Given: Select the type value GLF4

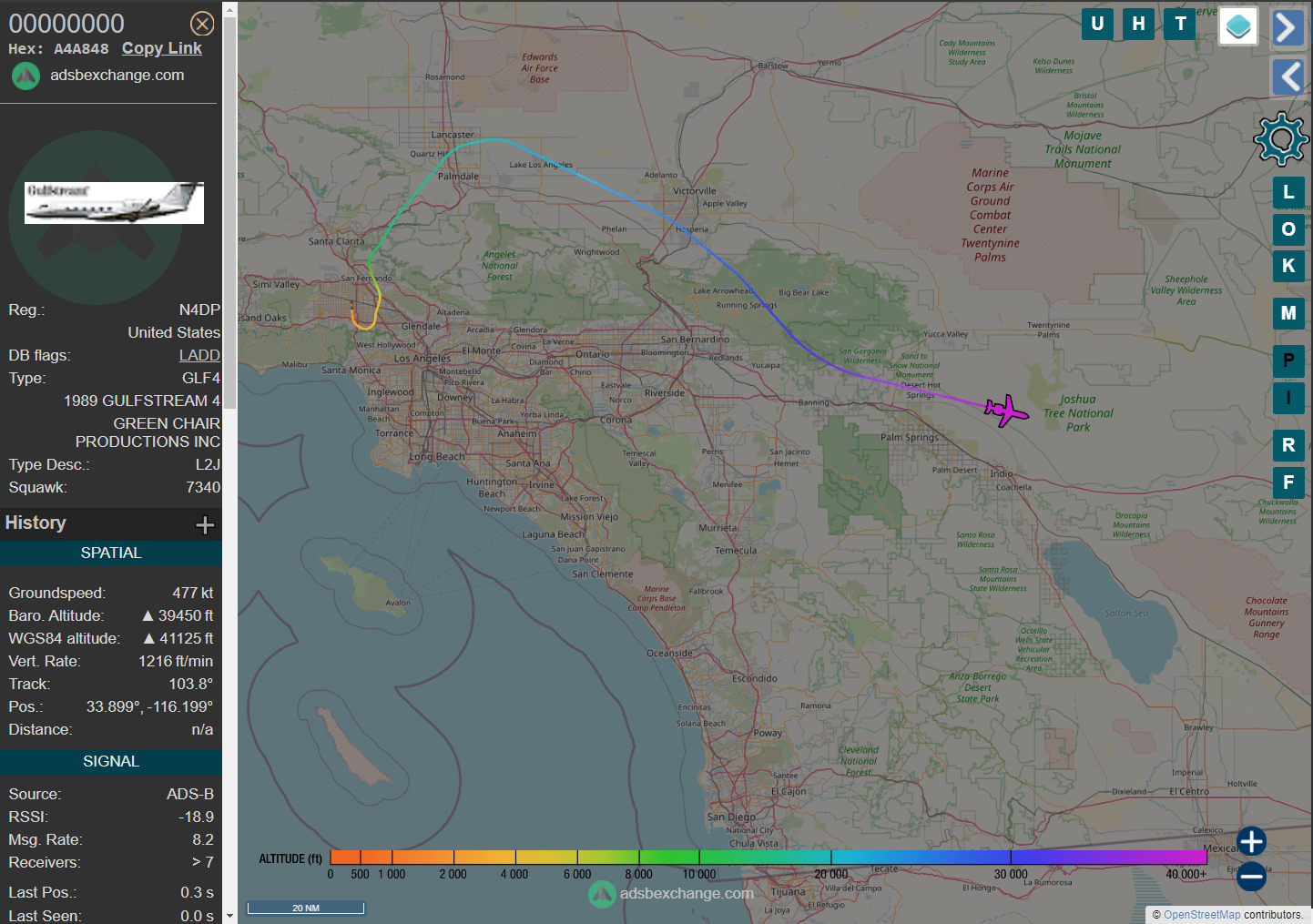Looking at the screenshot, I should [x=201, y=378].
